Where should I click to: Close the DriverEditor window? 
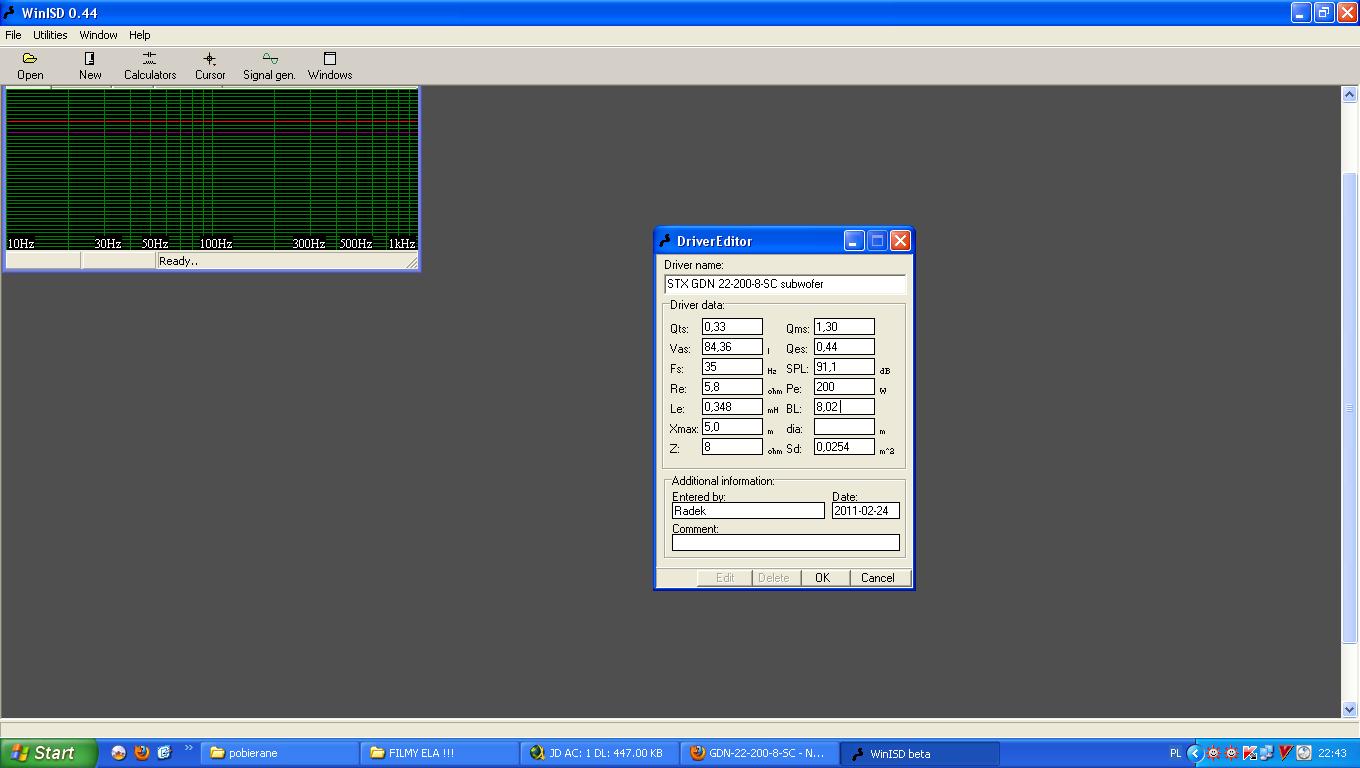[900, 241]
